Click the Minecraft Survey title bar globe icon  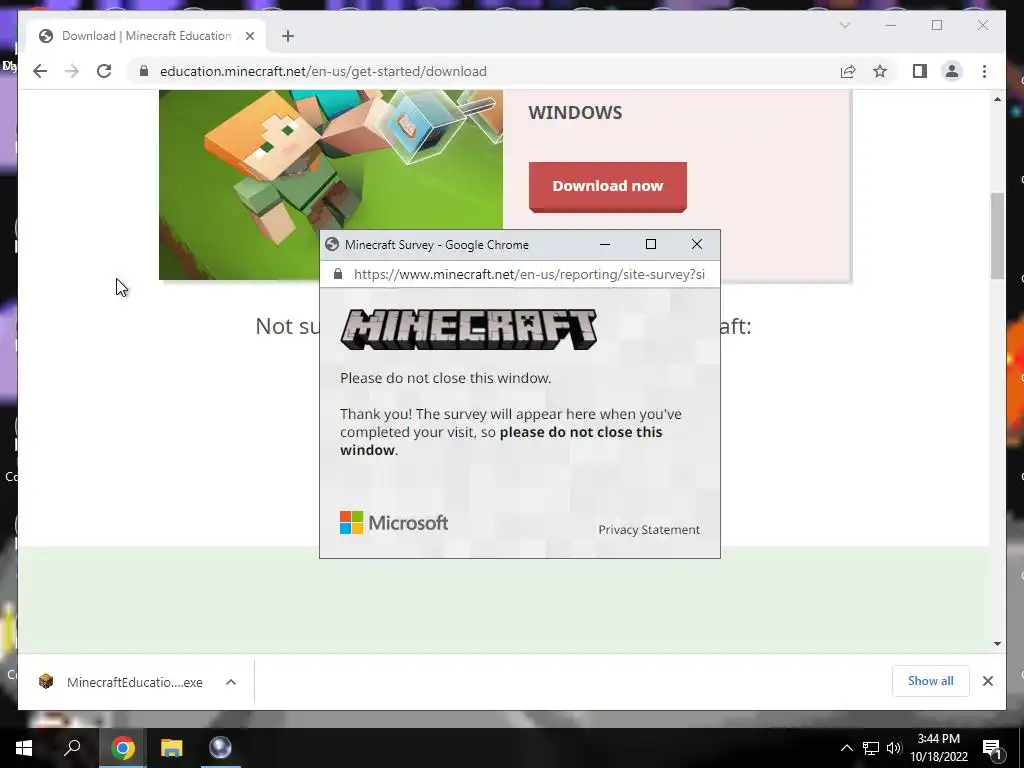point(332,244)
